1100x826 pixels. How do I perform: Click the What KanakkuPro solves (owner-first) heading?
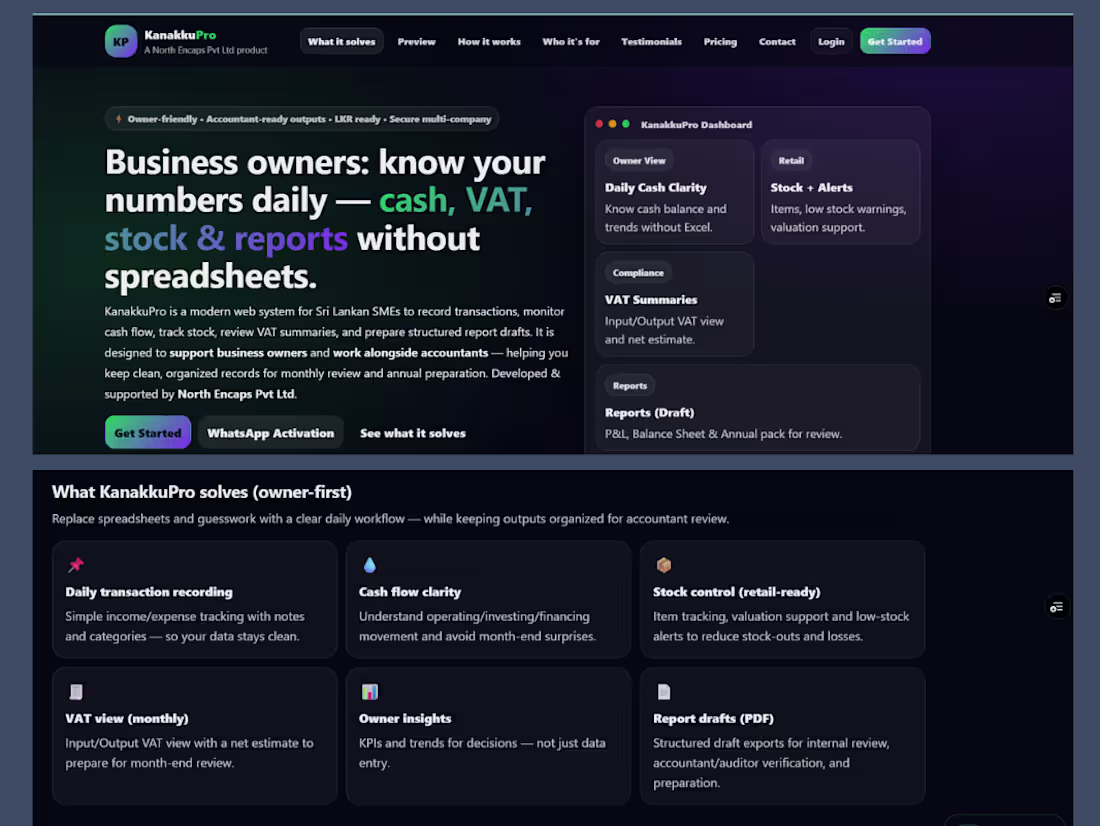[202, 492]
